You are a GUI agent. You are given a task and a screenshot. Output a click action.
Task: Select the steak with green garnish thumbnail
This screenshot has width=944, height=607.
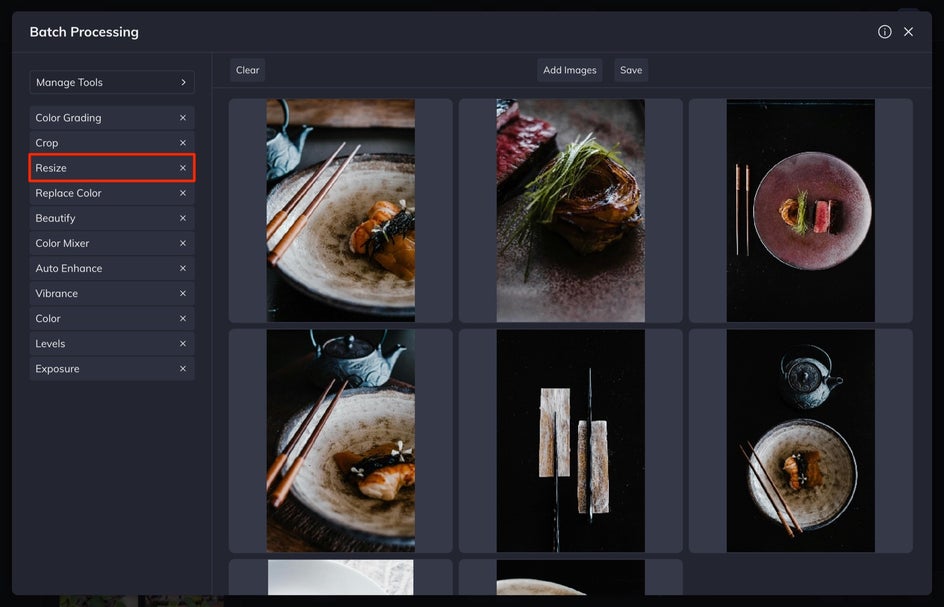click(571, 210)
